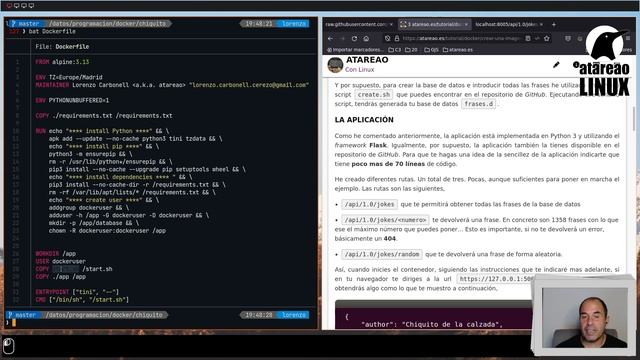
Task: Open the OJS bookmarks folder
Action: coord(431,50)
